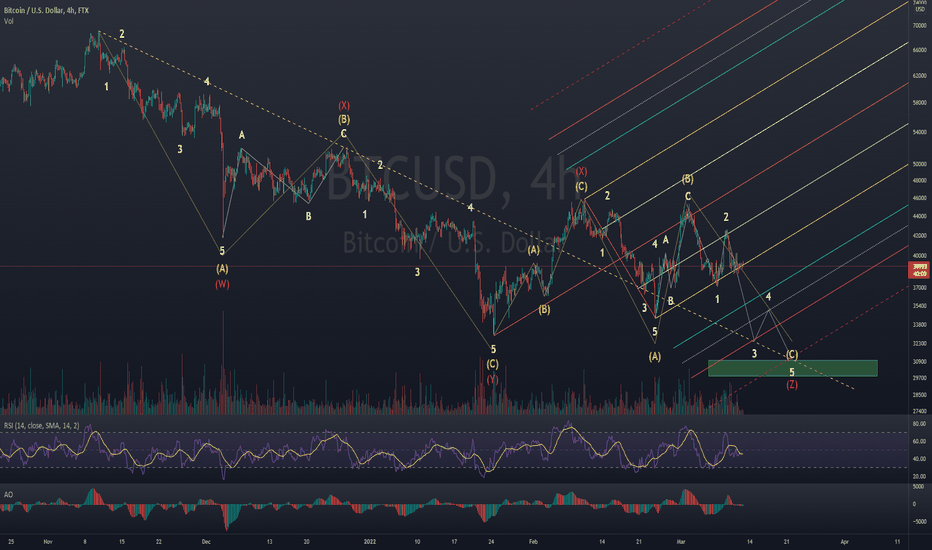Click the red current price tag on price axis
Screen dimensions: 932x550
tap(920, 271)
